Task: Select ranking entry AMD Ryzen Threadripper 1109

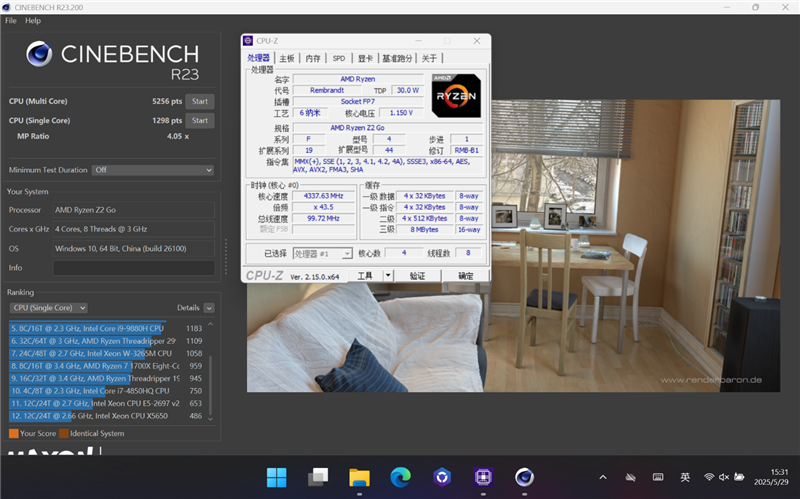Action: 106,341
